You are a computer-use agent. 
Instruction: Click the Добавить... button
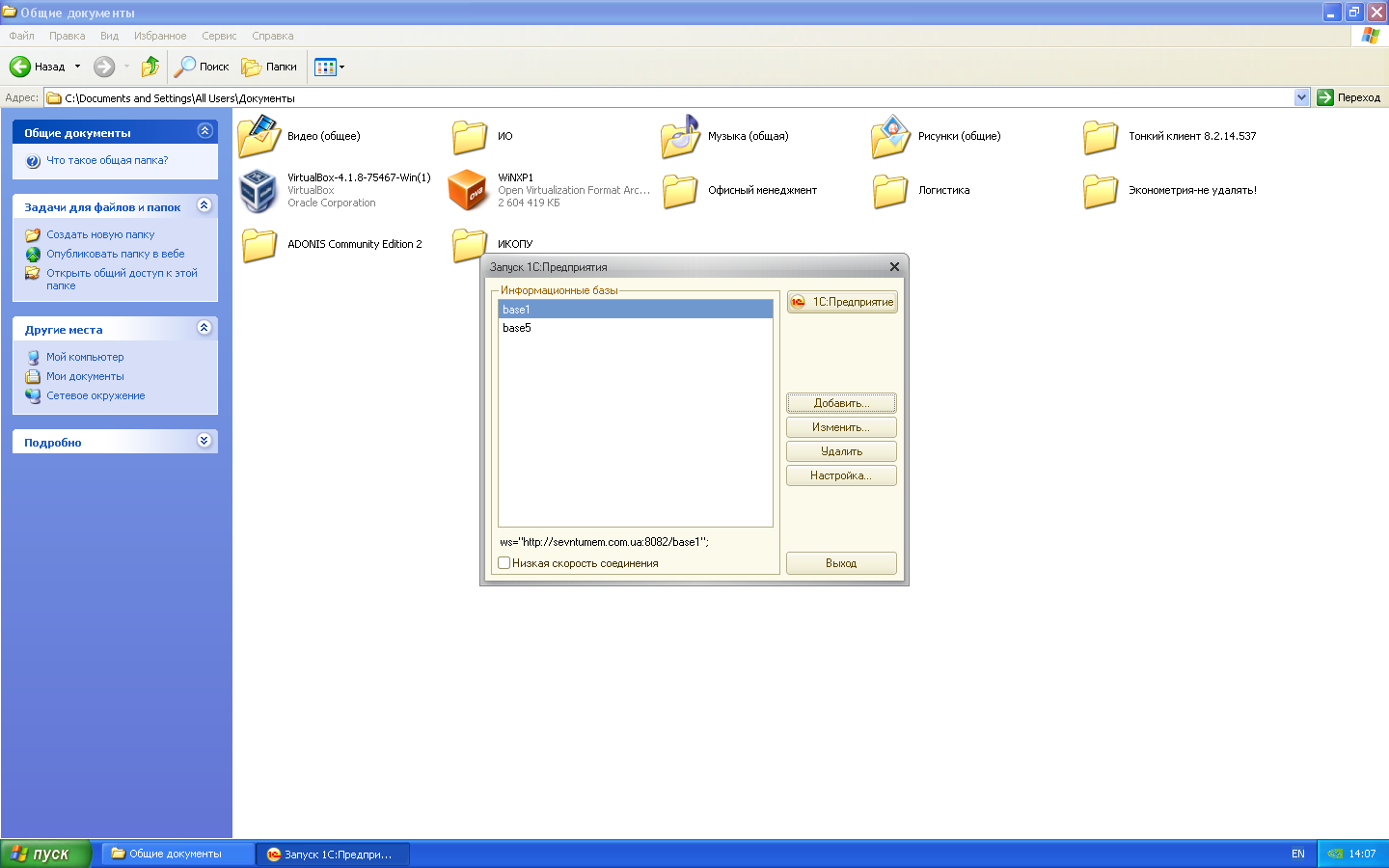[841, 403]
